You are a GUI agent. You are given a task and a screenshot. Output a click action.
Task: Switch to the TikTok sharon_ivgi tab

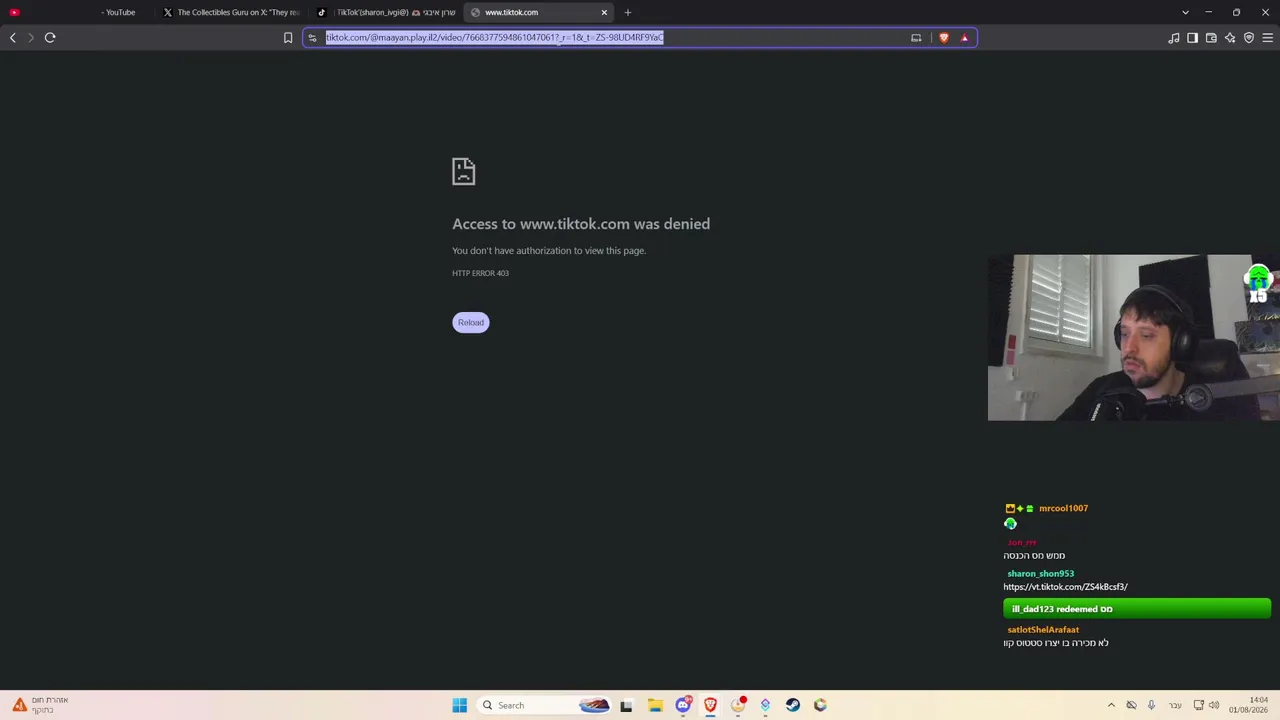(388, 13)
